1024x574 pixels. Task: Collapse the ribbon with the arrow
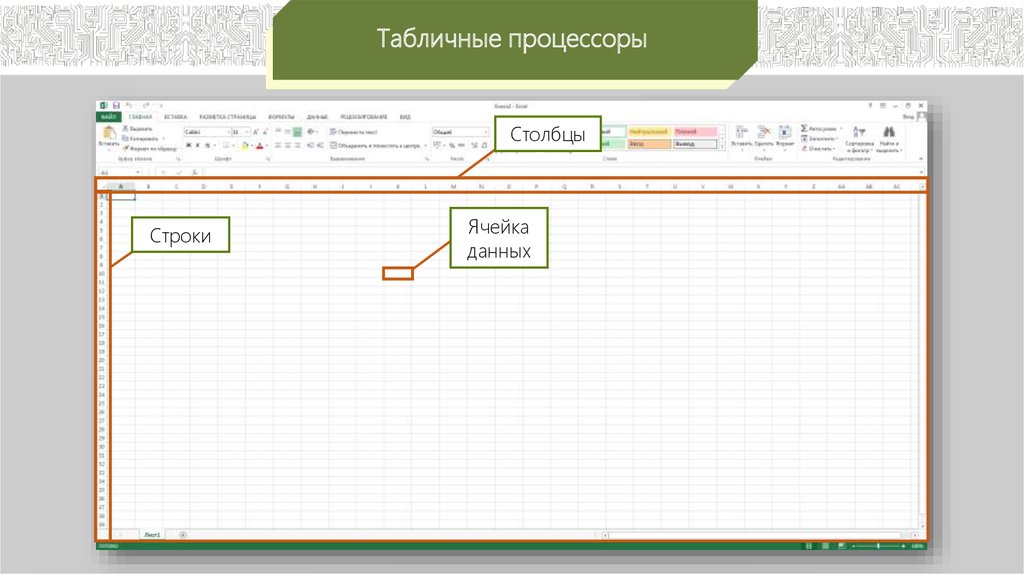point(921,159)
